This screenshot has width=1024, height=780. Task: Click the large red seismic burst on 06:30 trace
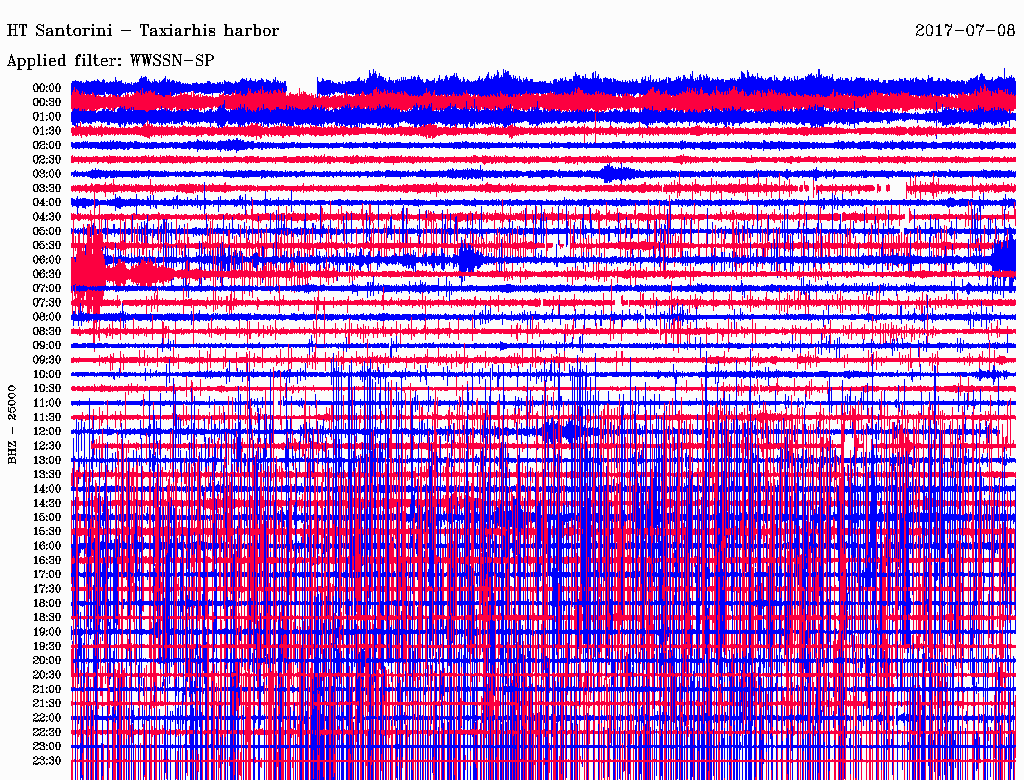(x=88, y=273)
